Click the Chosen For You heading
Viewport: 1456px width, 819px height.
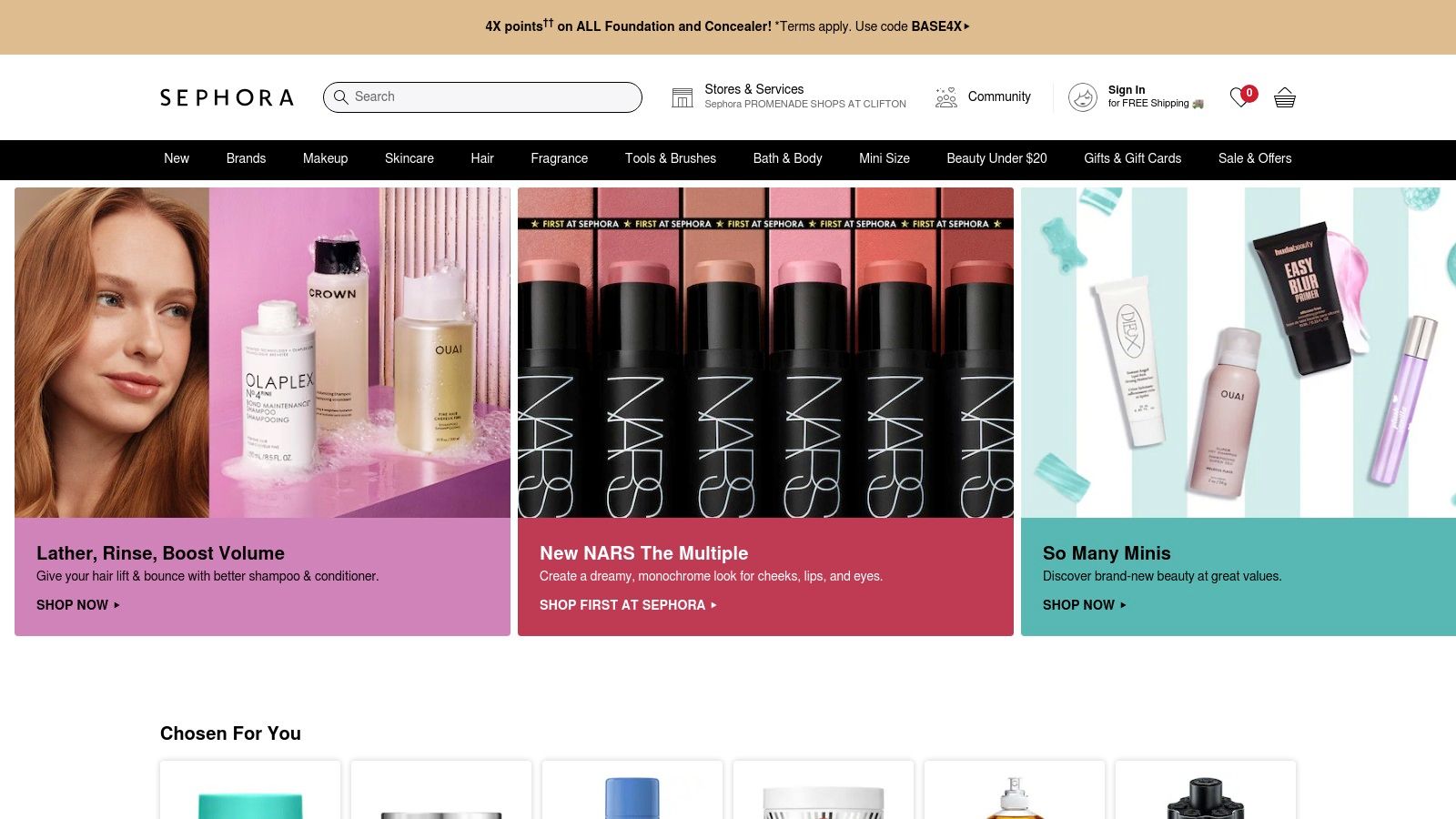click(x=230, y=733)
